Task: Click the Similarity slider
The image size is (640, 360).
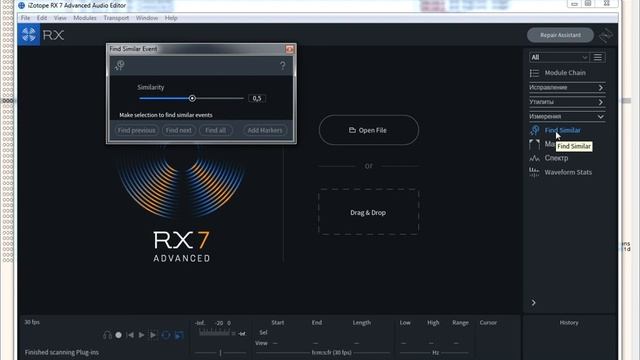Action: coord(191,98)
